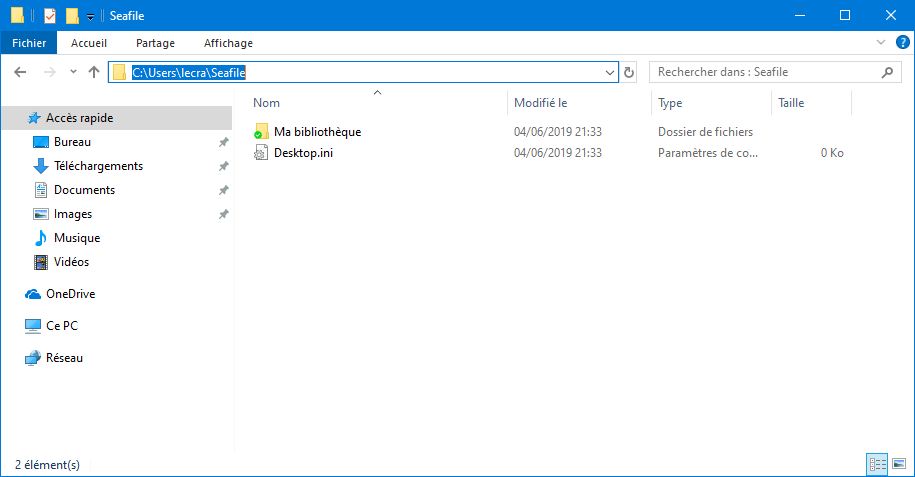Open Documents in the sidebar

click(84, 190)
